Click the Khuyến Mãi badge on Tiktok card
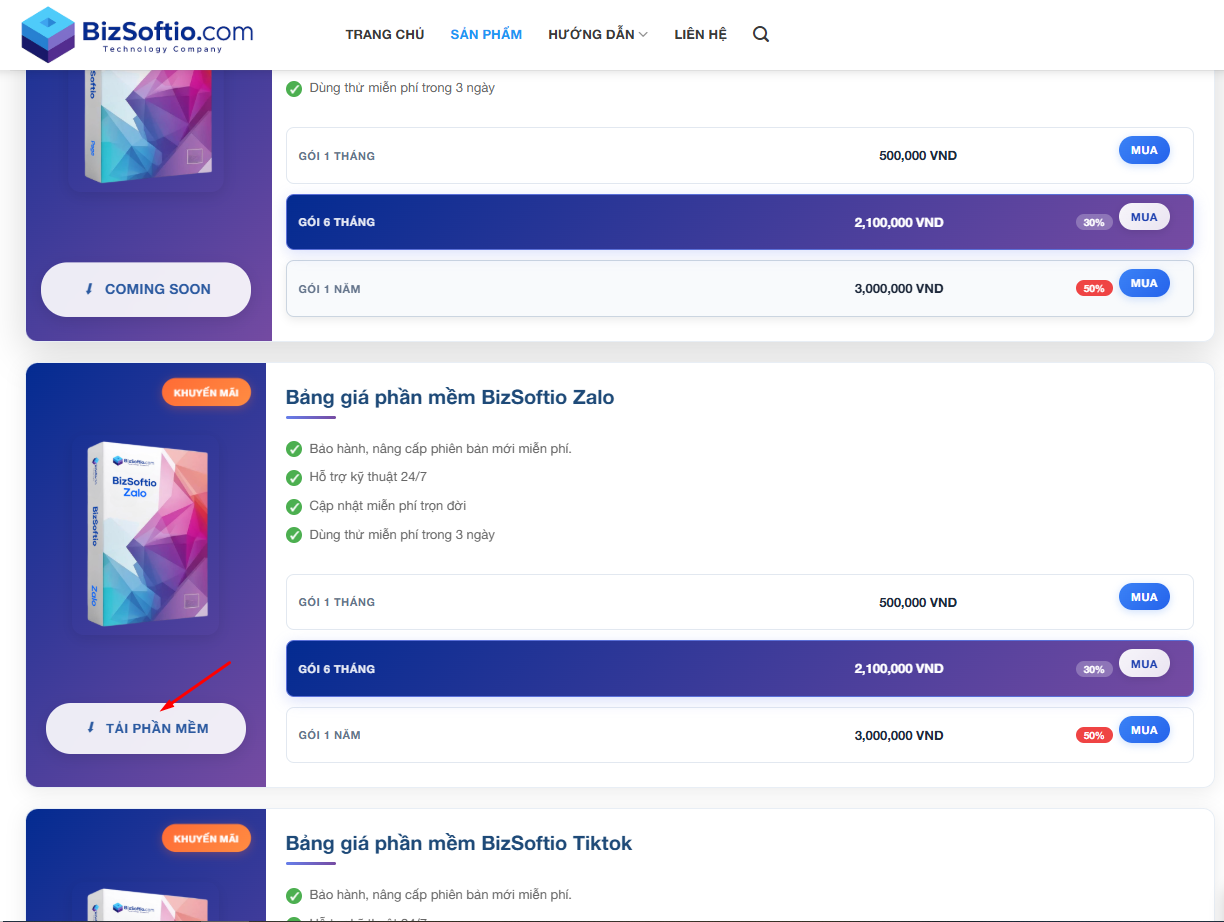 (206, 839)
